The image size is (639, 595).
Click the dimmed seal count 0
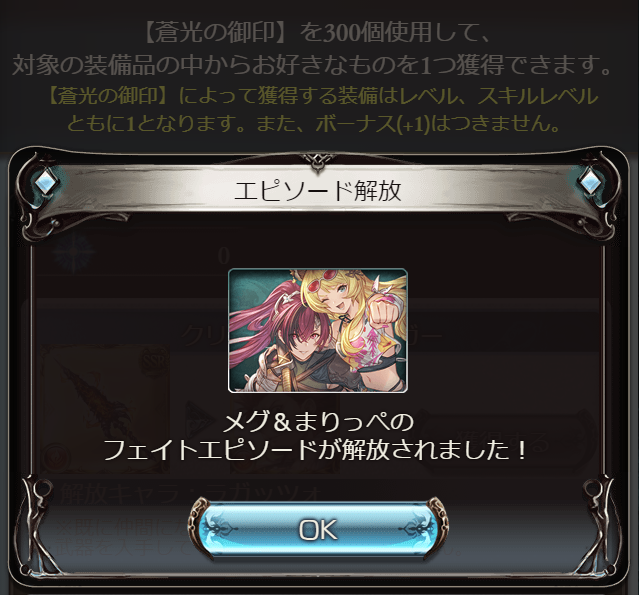(223, 256)
